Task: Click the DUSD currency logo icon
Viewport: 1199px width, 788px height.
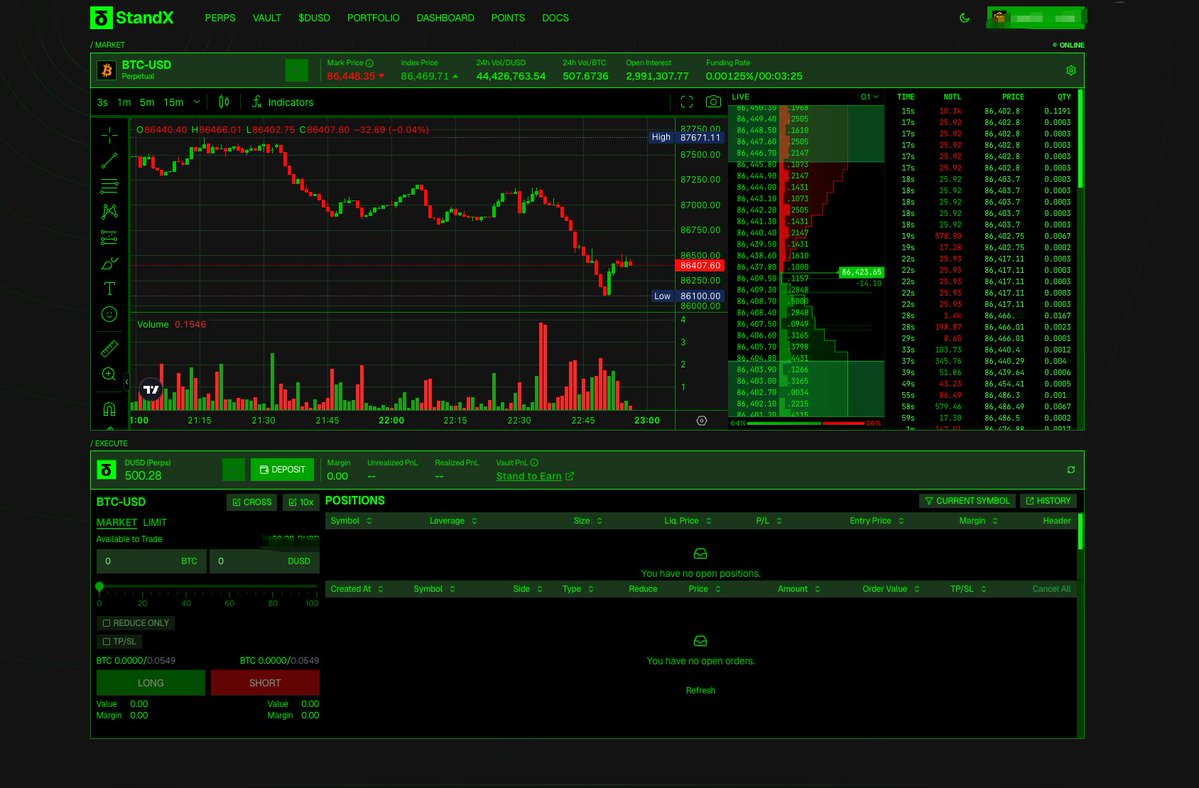Action: (x=106, y=469)
